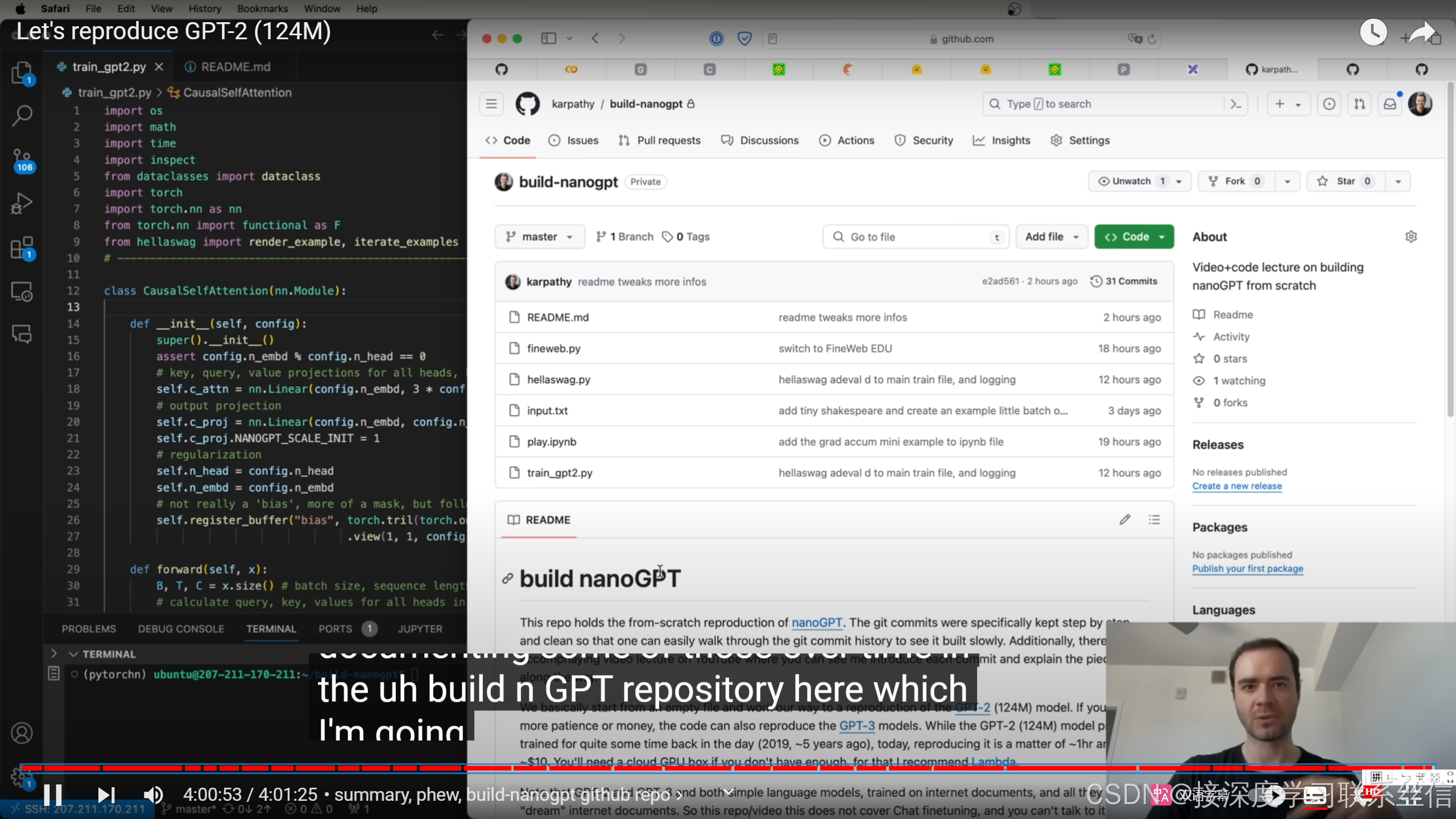Edit README pencil icon

pos(1124,519)
